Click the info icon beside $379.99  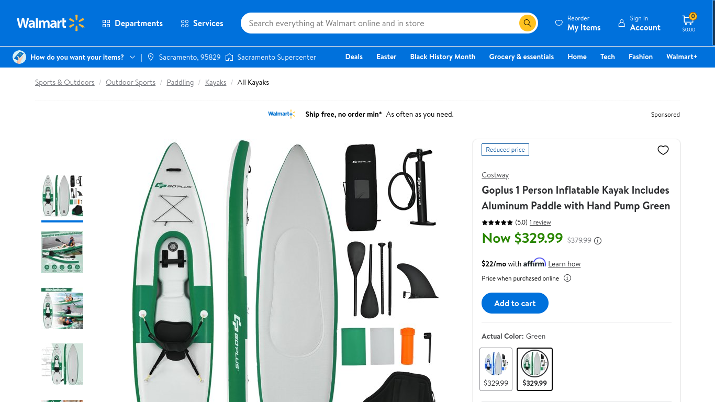click(598, 241)
